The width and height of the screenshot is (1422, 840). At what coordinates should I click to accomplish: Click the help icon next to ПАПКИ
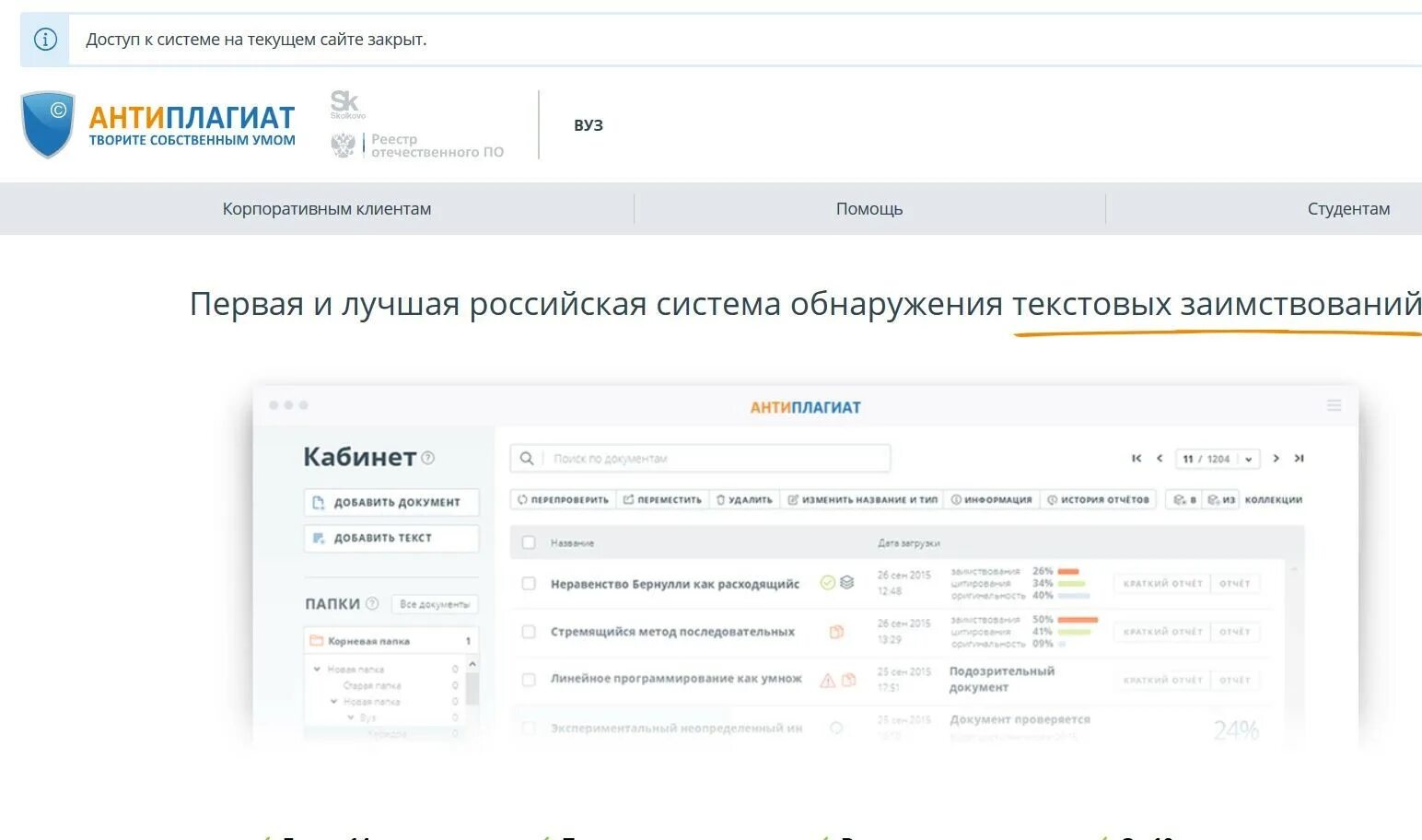coord(372,604)
